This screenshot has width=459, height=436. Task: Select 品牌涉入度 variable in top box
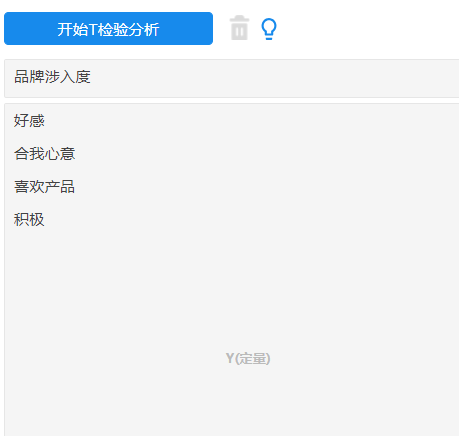click(52, 77)
